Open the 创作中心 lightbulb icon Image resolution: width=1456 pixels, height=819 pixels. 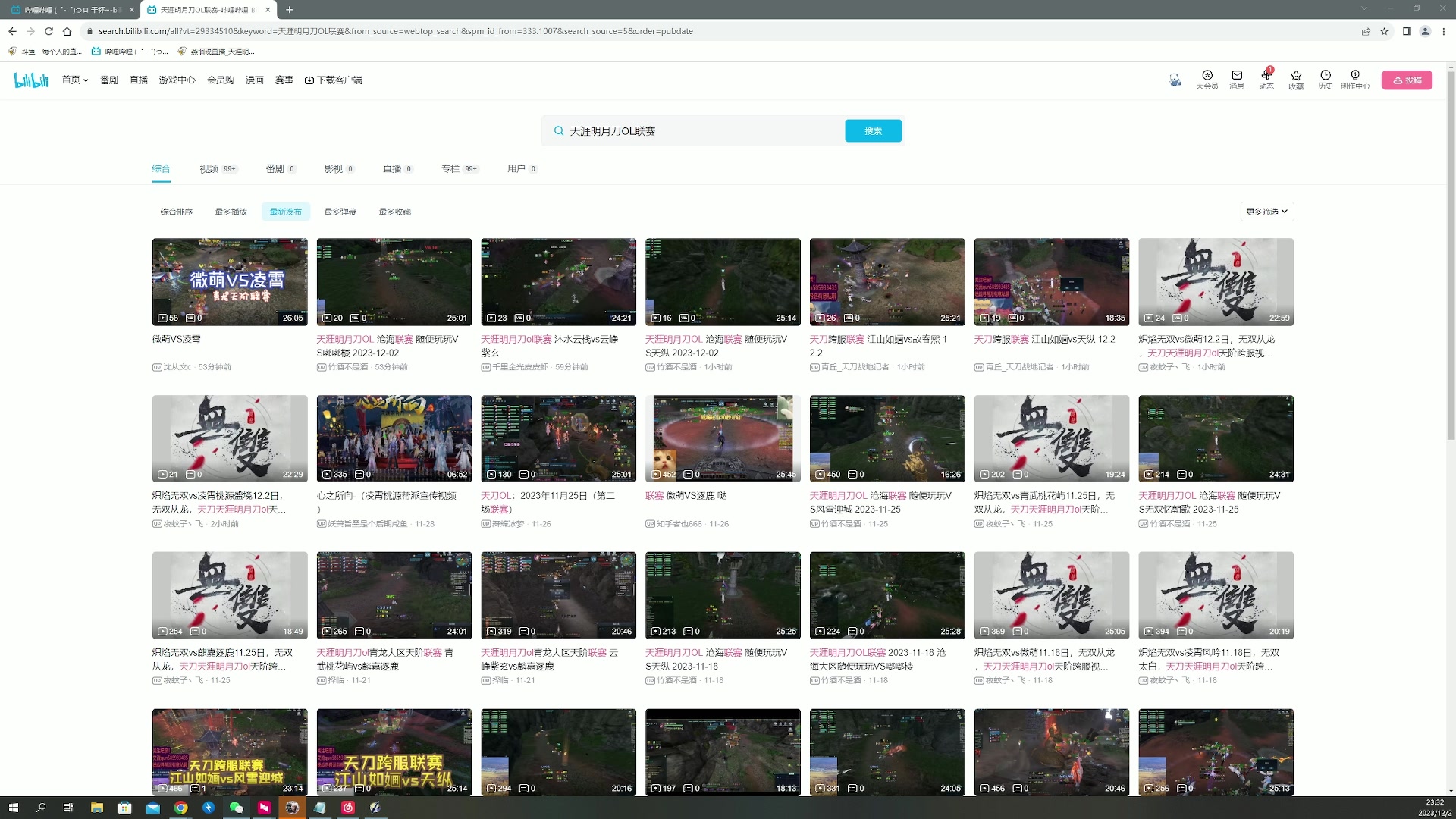pos(1355,76)
